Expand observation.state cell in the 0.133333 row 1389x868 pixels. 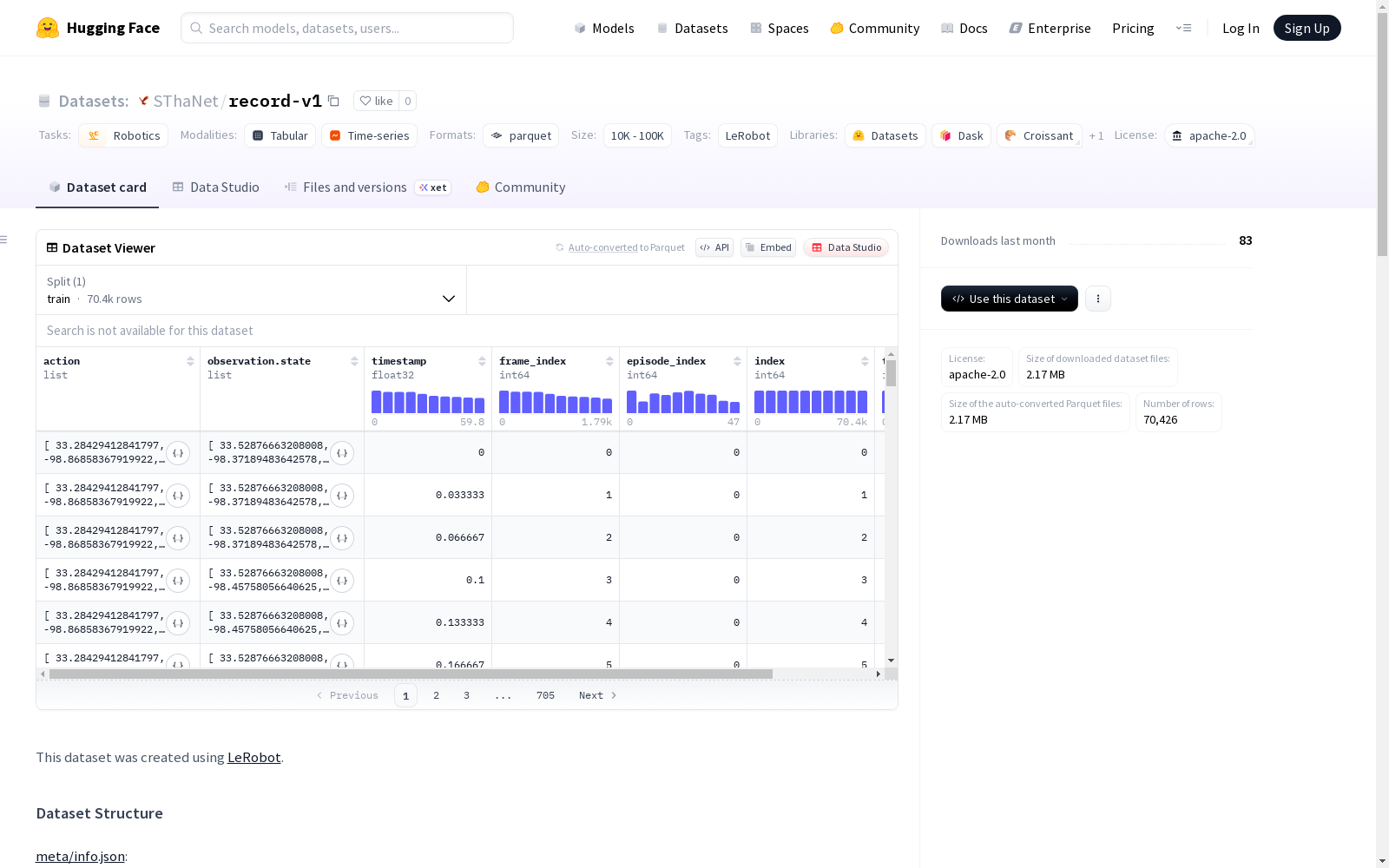pos(342,622)
